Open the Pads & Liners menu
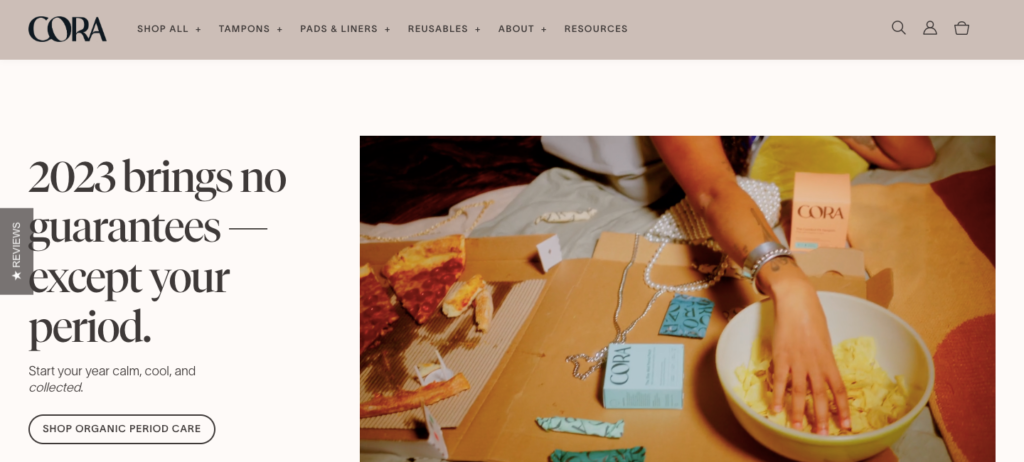 (x=339, y=29)
